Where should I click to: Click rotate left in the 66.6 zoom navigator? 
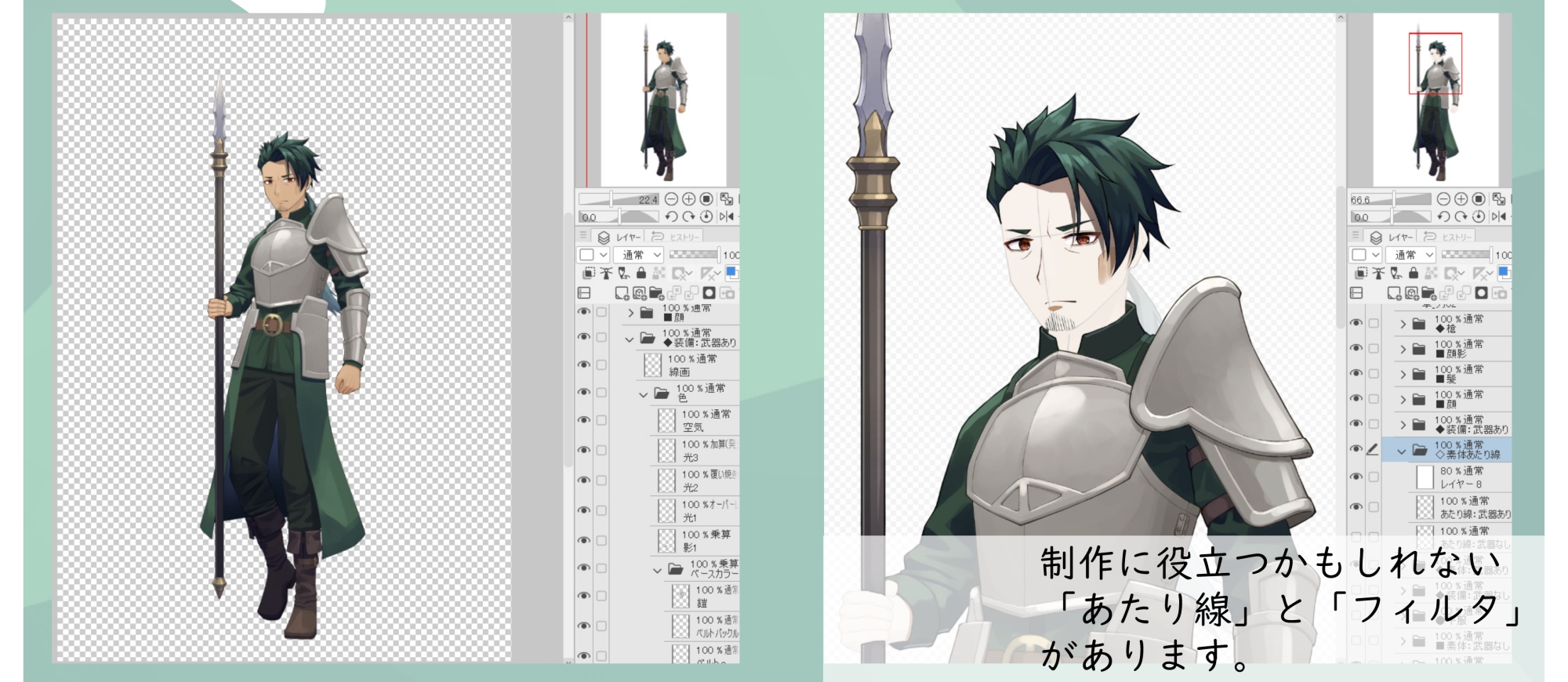[x=1443, y=217]
